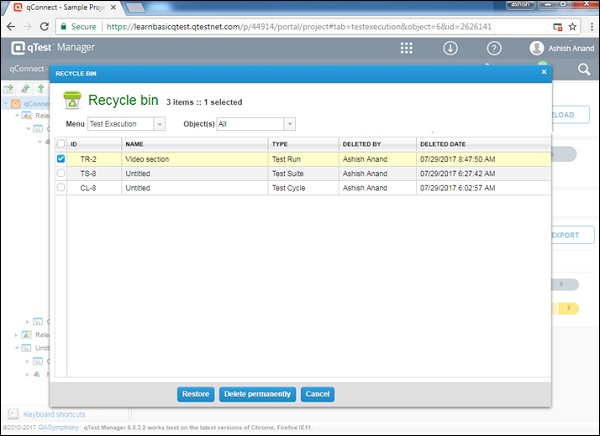Screen dimensions: 600x436
Task: Click the browser back arrow
Action: [x=13, y=25]
